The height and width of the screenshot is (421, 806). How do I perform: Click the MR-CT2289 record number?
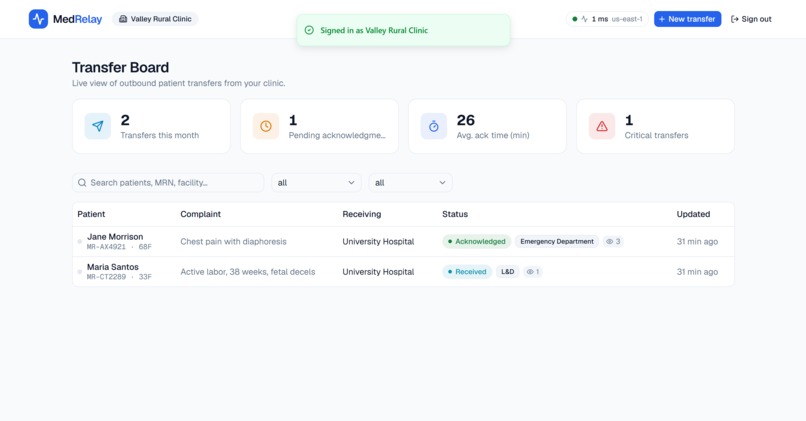(106, 277)
